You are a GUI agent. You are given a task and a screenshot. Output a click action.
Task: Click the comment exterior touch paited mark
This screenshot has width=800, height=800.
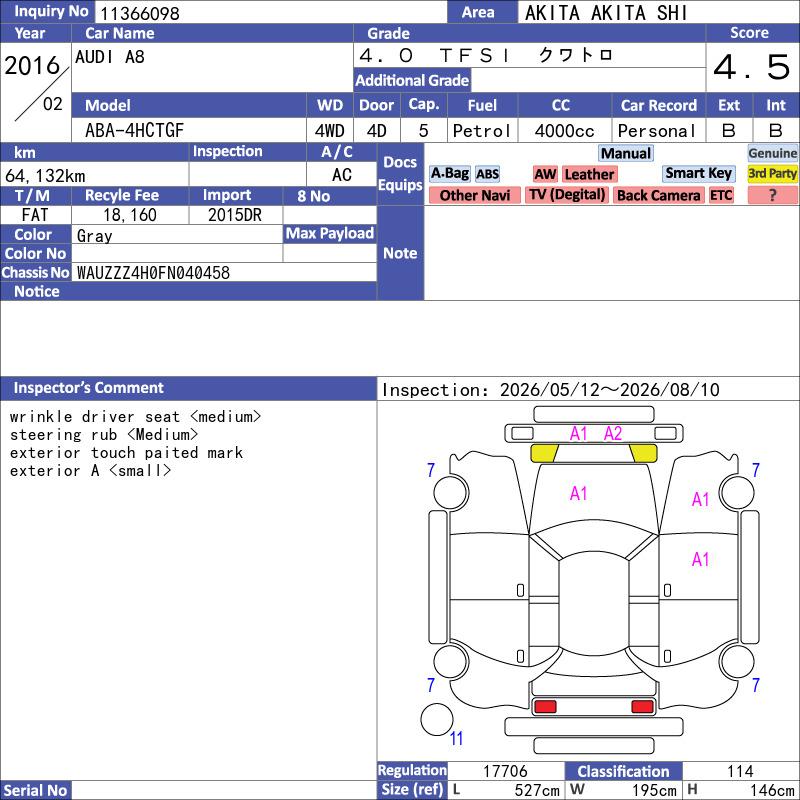(x=126, y=453)
